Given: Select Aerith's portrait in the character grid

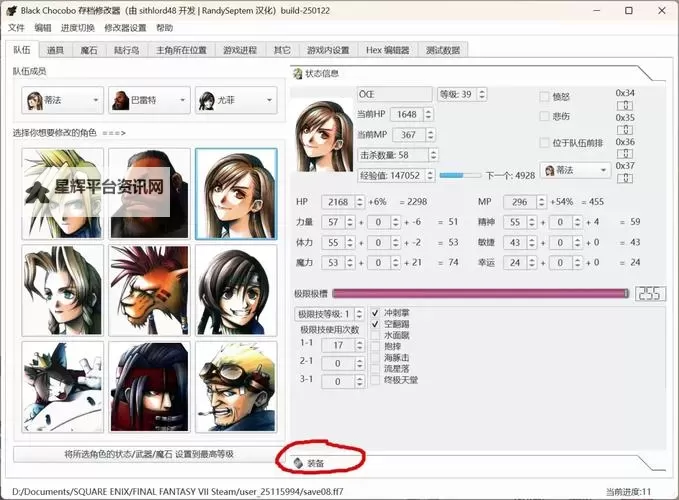Looking at the screenshot, I should 63,290.
